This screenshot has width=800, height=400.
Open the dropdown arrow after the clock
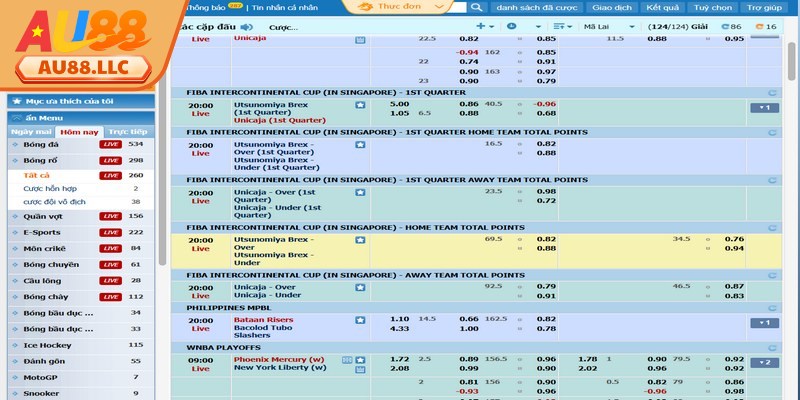coord(538,27)
